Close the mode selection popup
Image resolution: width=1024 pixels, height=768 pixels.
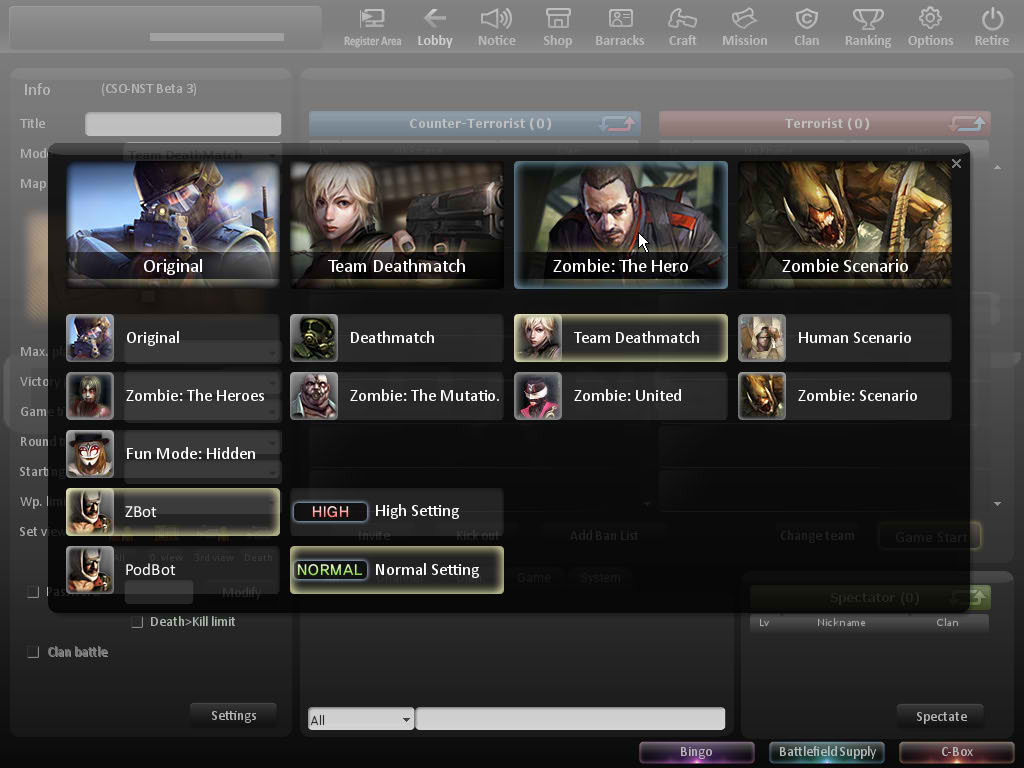click(x=957, y=163)
